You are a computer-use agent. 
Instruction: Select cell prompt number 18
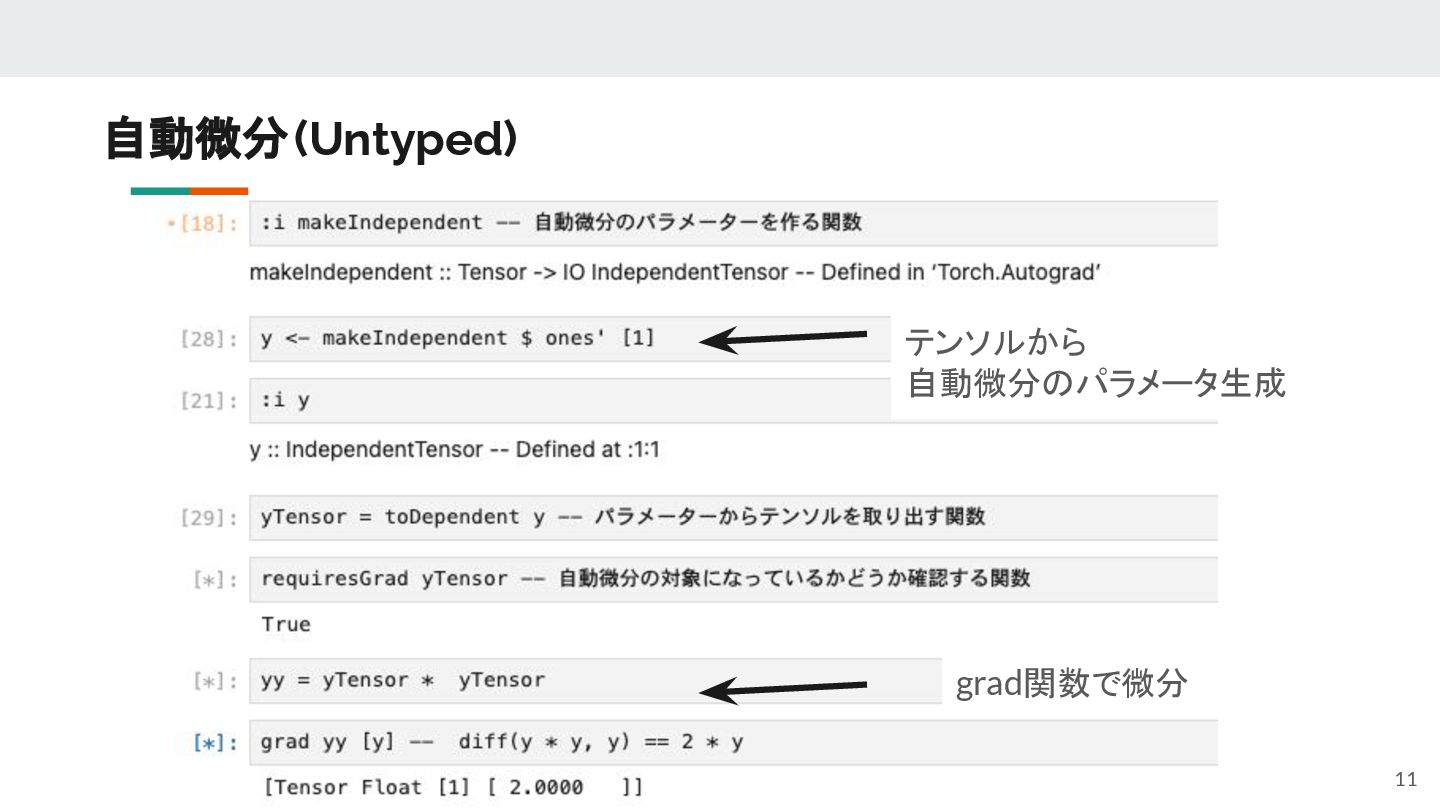pos(204,224)
